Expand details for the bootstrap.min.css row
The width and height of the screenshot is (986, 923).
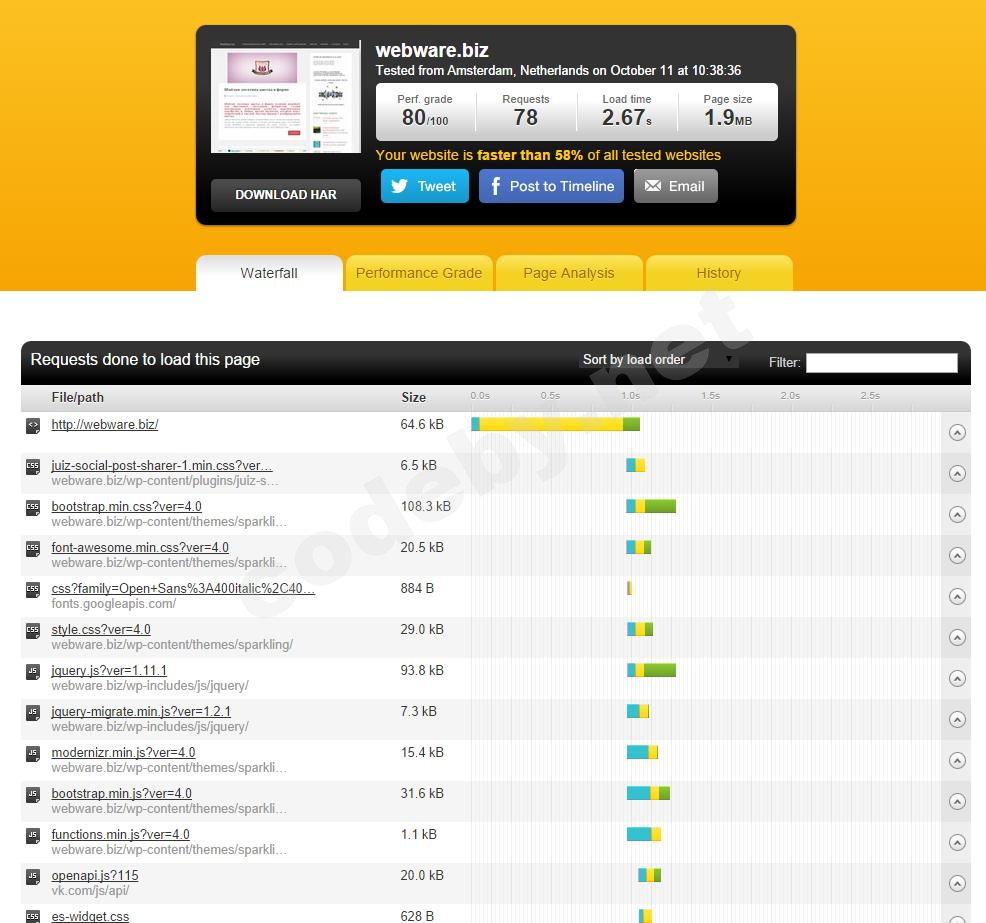957,515
